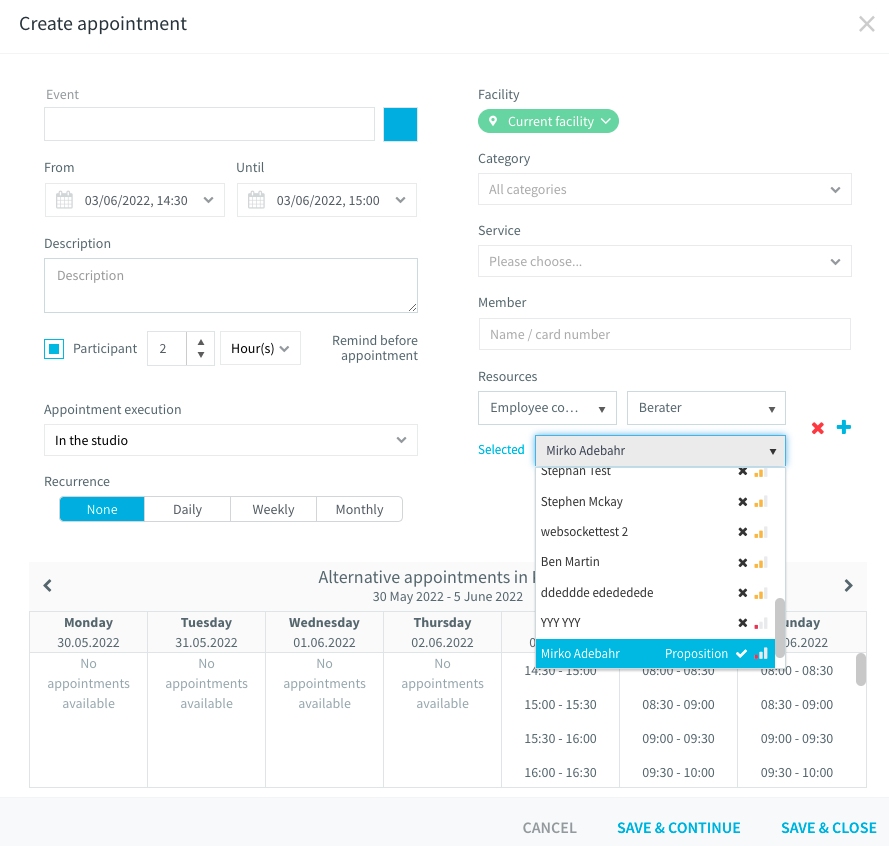The image size is (889, 846).
Task: Open the Current facility selector
Action: click(x=548, y=121)
